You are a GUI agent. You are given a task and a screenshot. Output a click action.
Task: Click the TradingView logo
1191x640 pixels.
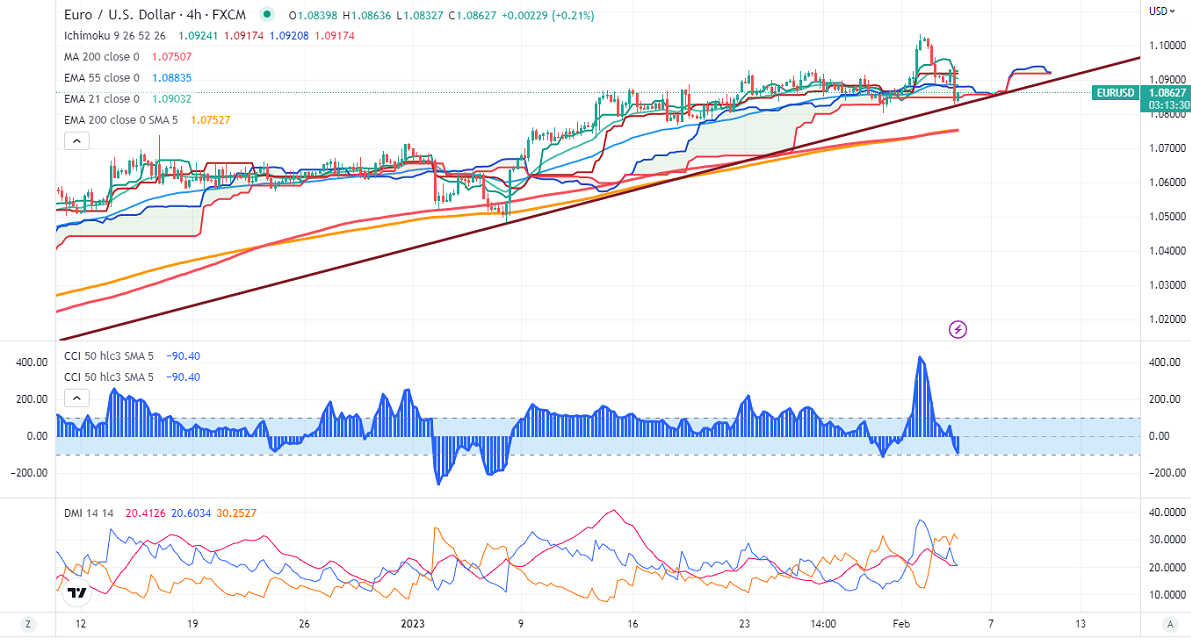[x=76, y=593]
